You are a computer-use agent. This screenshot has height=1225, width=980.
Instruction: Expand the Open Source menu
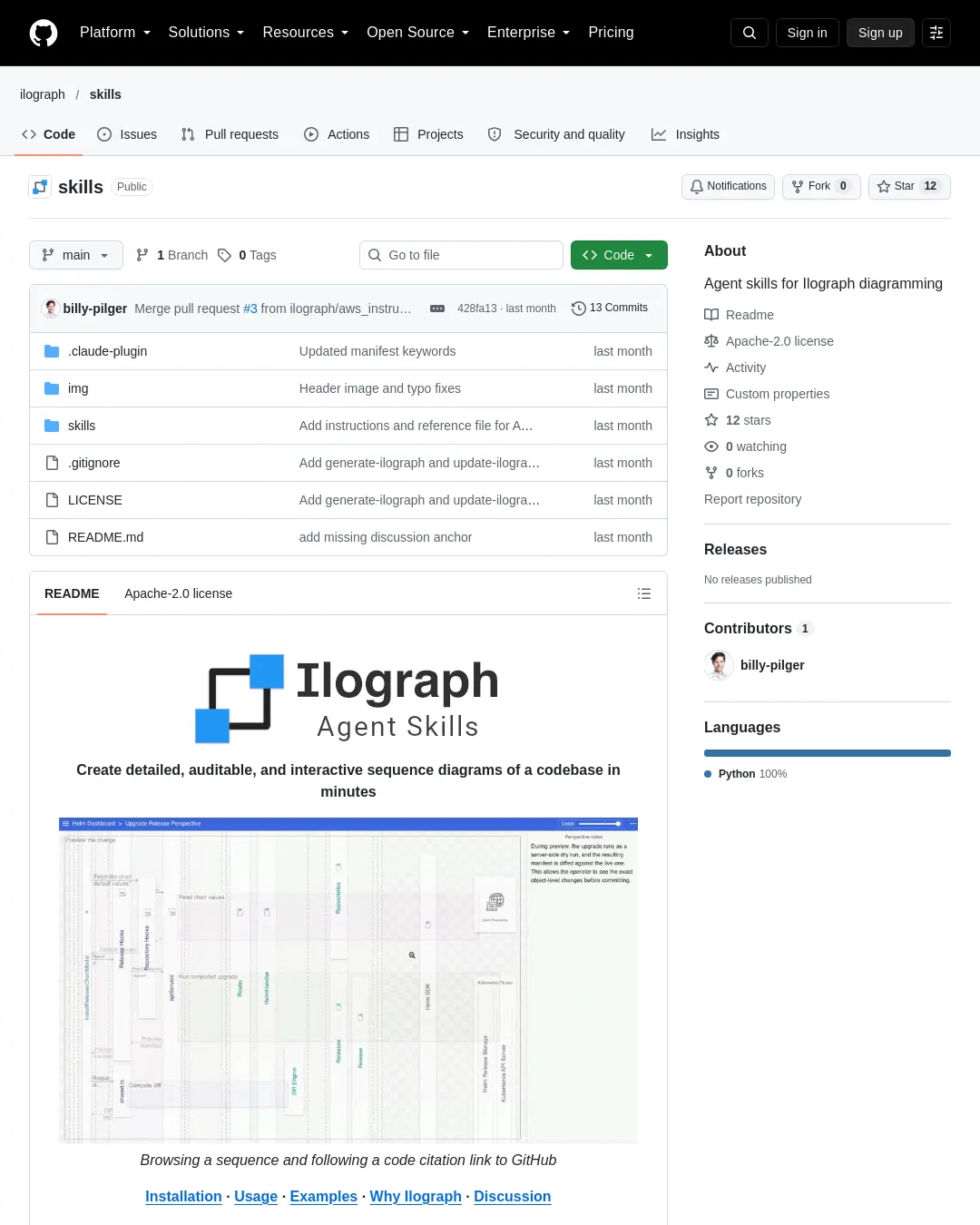coord(417,33)
